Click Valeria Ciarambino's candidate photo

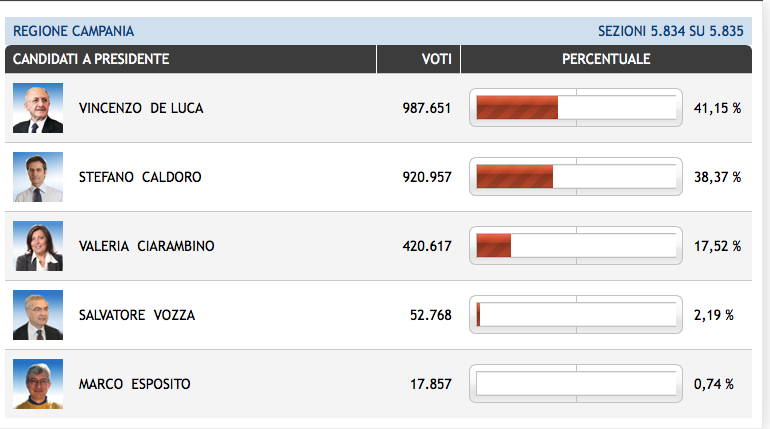[x=38, y=246]
